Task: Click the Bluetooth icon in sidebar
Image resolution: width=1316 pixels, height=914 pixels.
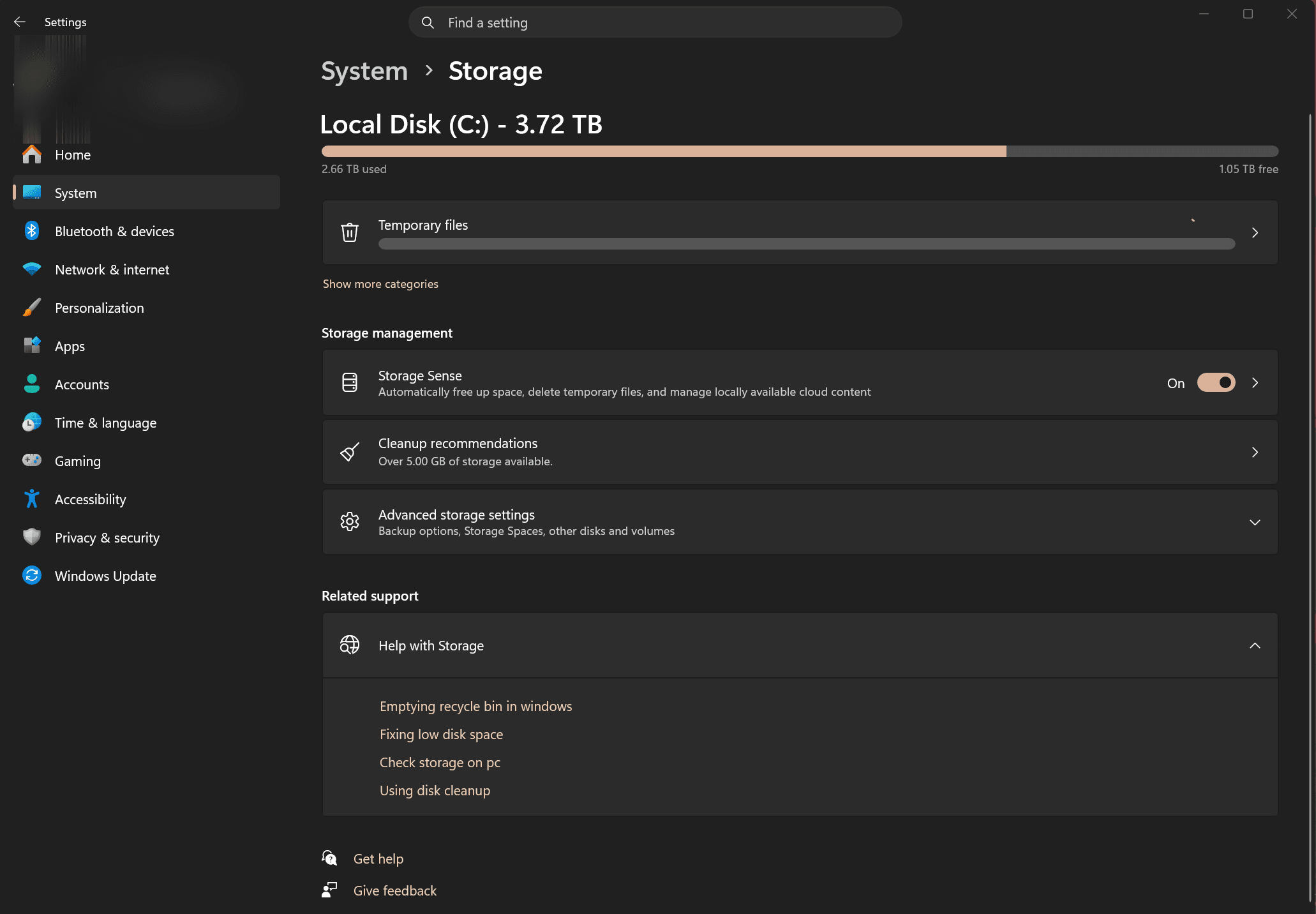Action: point(32,231)
